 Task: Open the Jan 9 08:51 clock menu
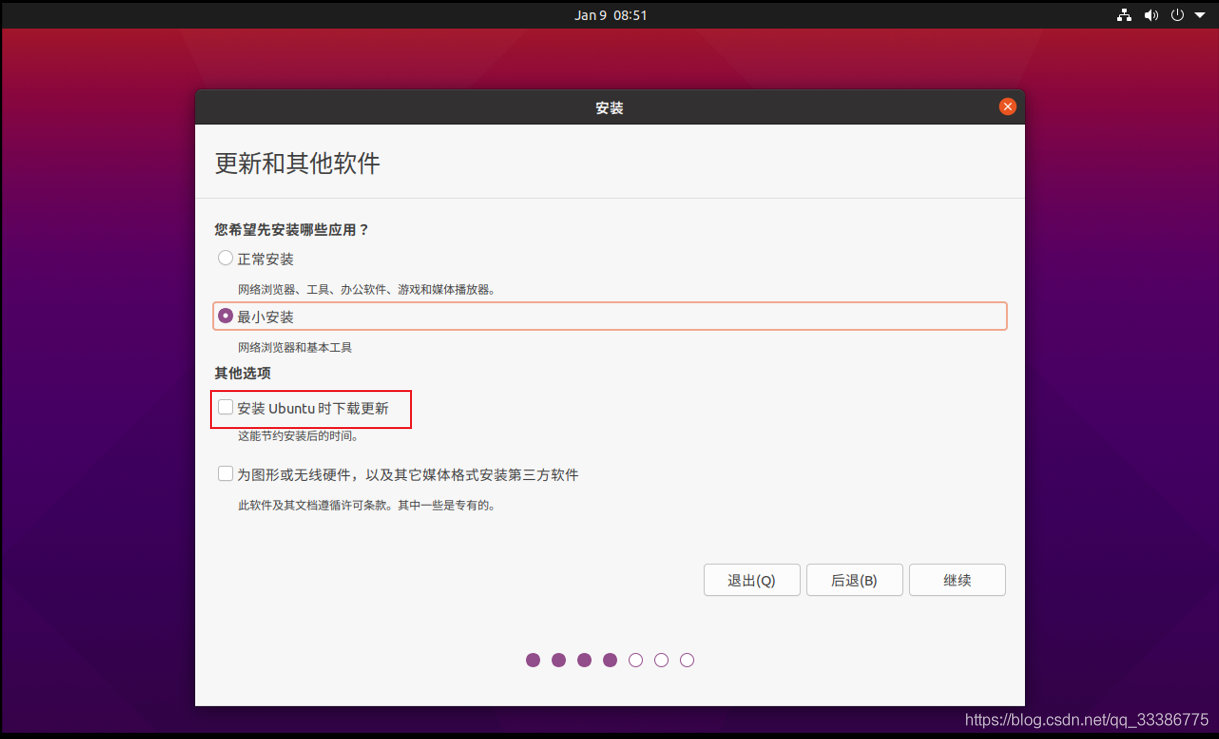(610, 15)
